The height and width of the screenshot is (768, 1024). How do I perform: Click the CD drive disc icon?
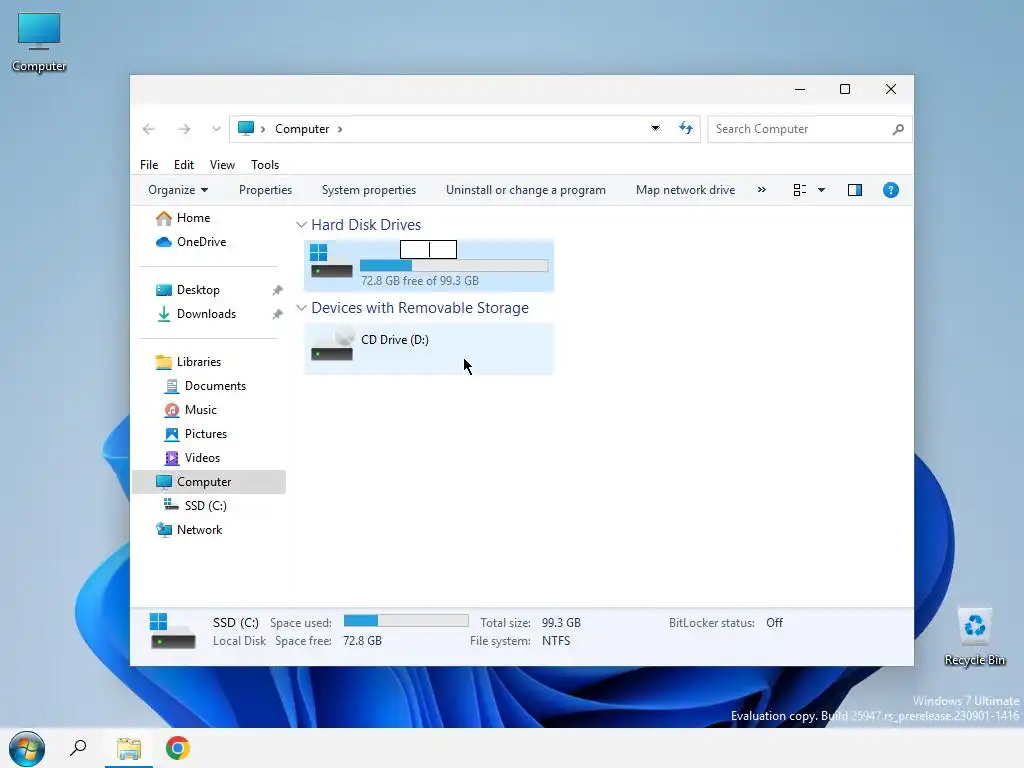332,344
